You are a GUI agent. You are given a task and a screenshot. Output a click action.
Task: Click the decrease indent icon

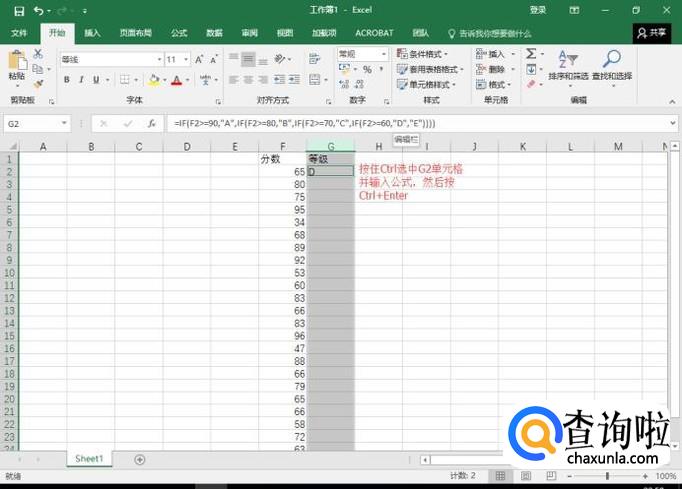[x=279, y=80]
